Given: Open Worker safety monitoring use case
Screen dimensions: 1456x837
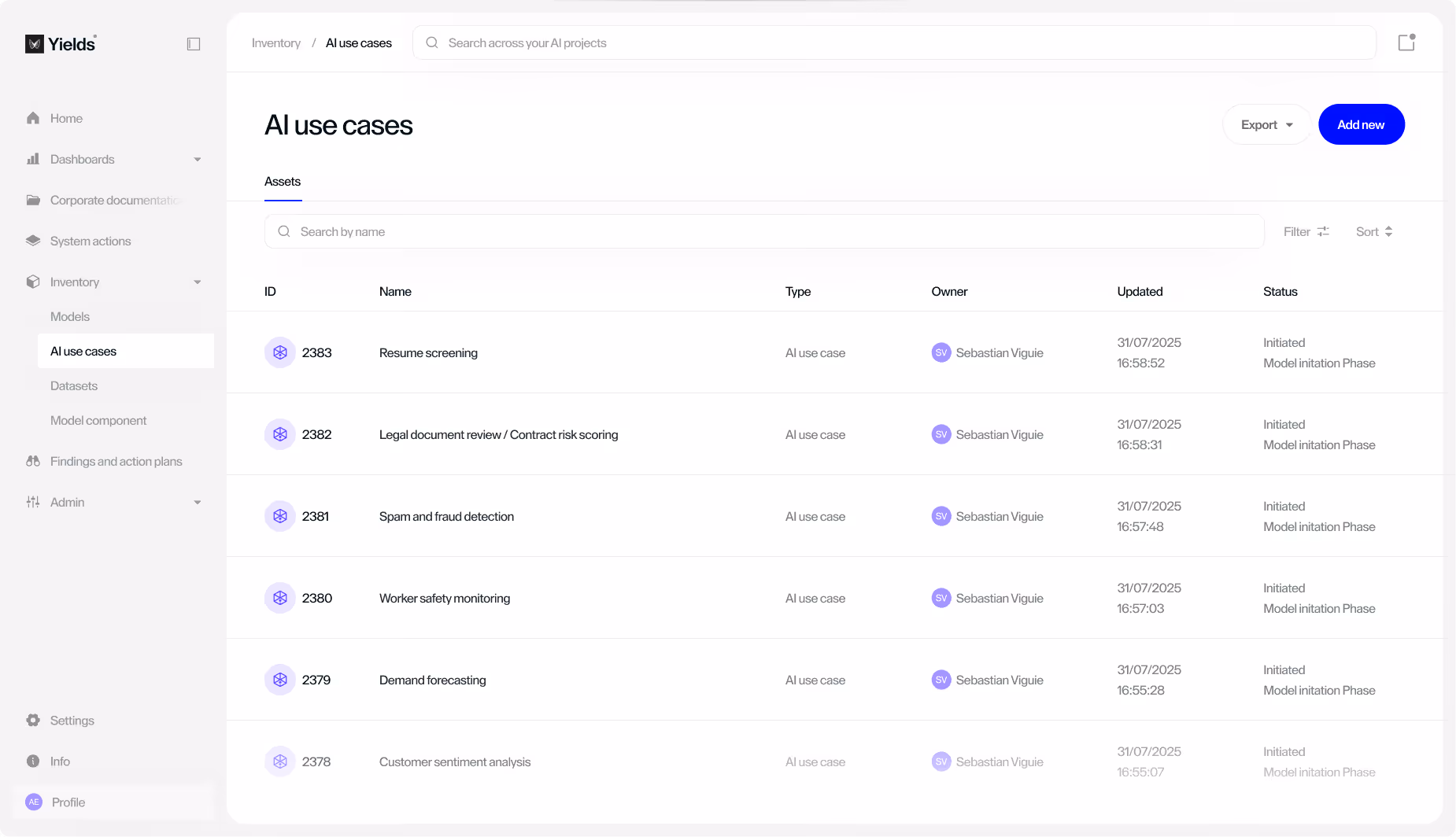Looking at the screenshot, I should pos(445,598).
